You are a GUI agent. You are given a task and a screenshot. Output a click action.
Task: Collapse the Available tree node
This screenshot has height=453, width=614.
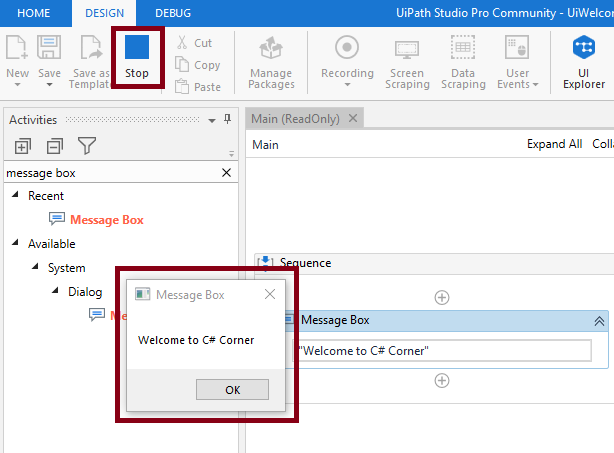[15, 243]
